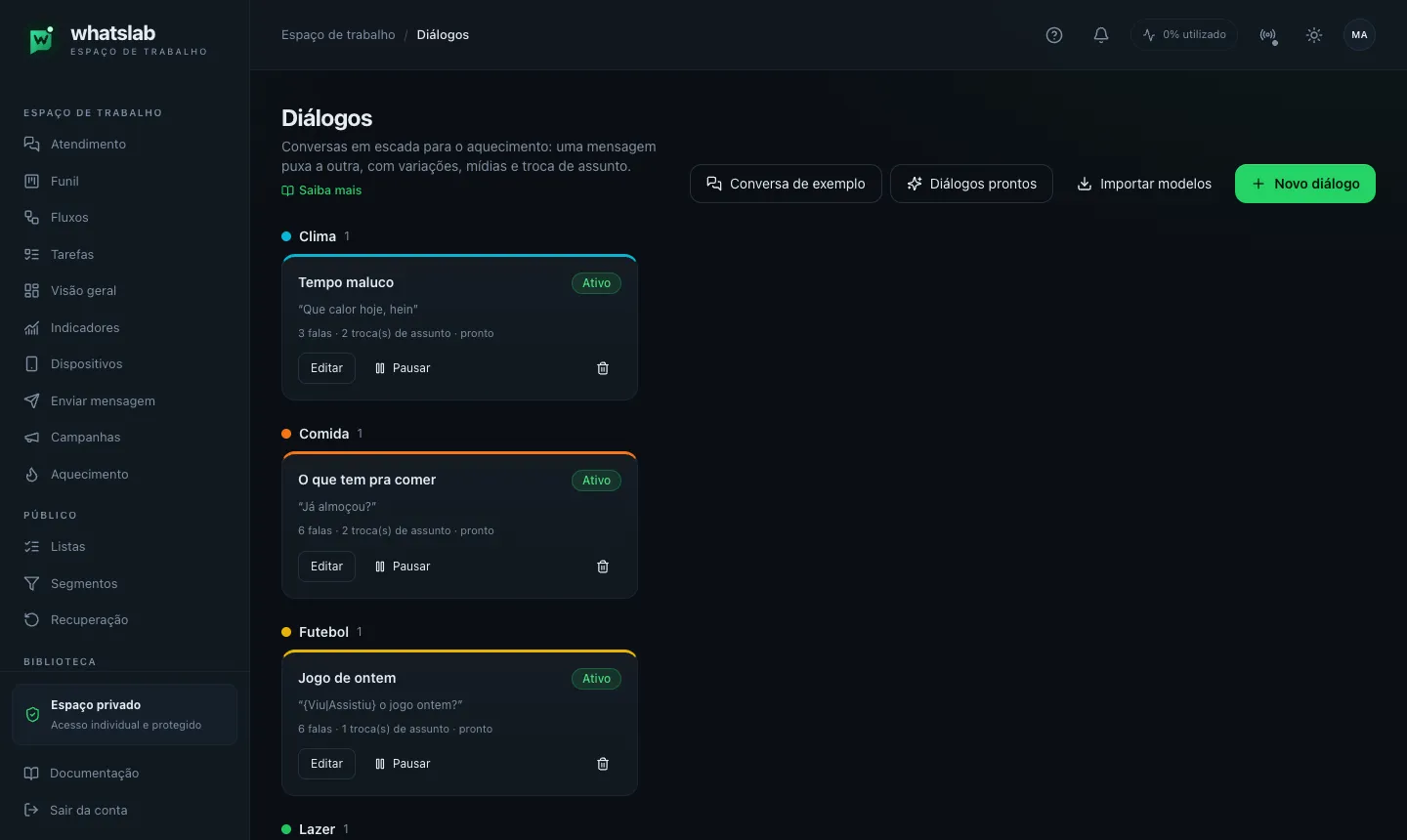This screenshot has height=840, width=1407.
Task: Click the Espaço privado card
Action: tap(125, 715)
